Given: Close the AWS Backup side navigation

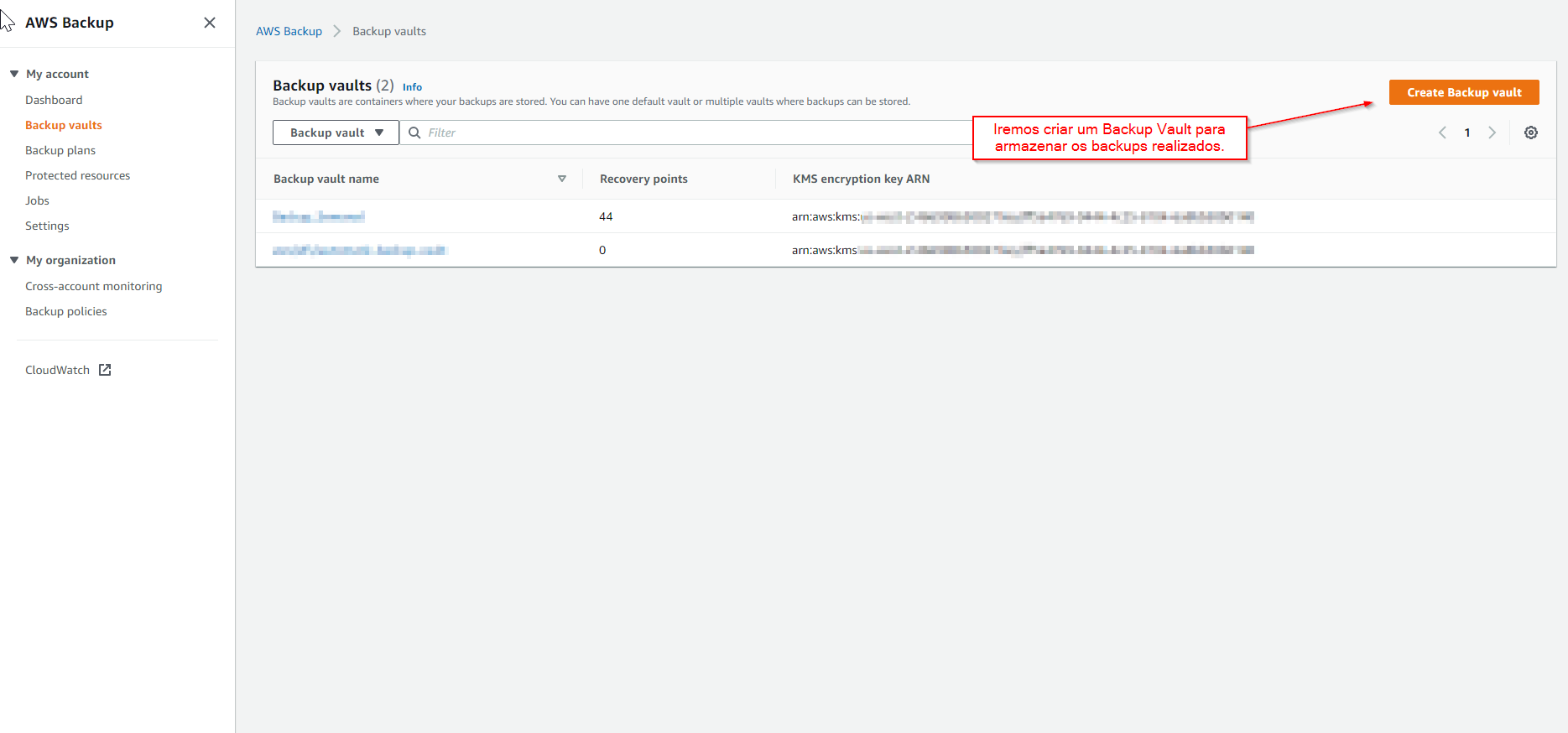Looking at the screenshot, I should pos(210,23).
